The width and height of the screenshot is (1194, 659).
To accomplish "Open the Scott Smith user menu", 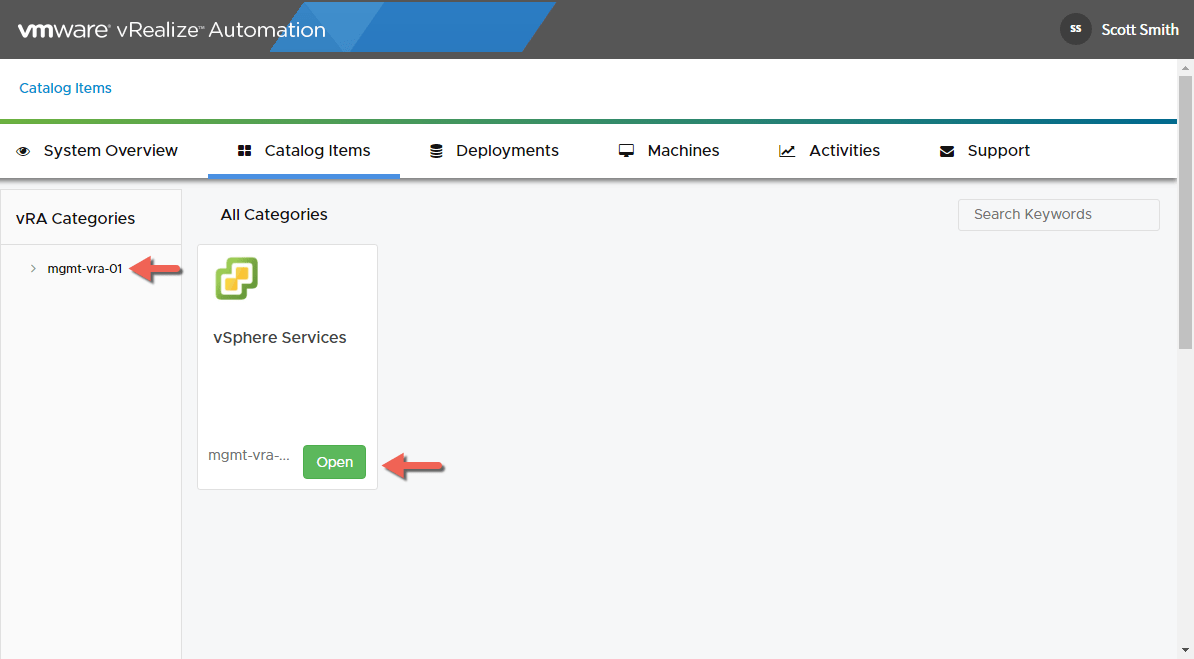I will coord(1139,30).
